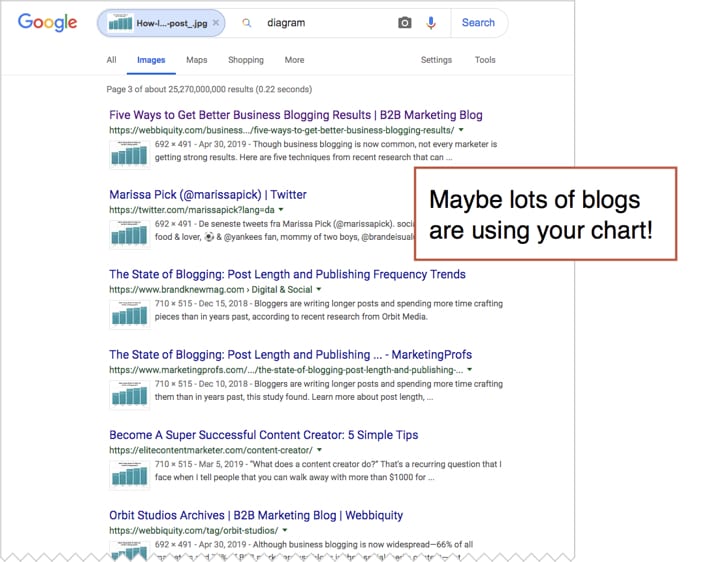
Task: Click the Search button
Action: coord(478,23)
